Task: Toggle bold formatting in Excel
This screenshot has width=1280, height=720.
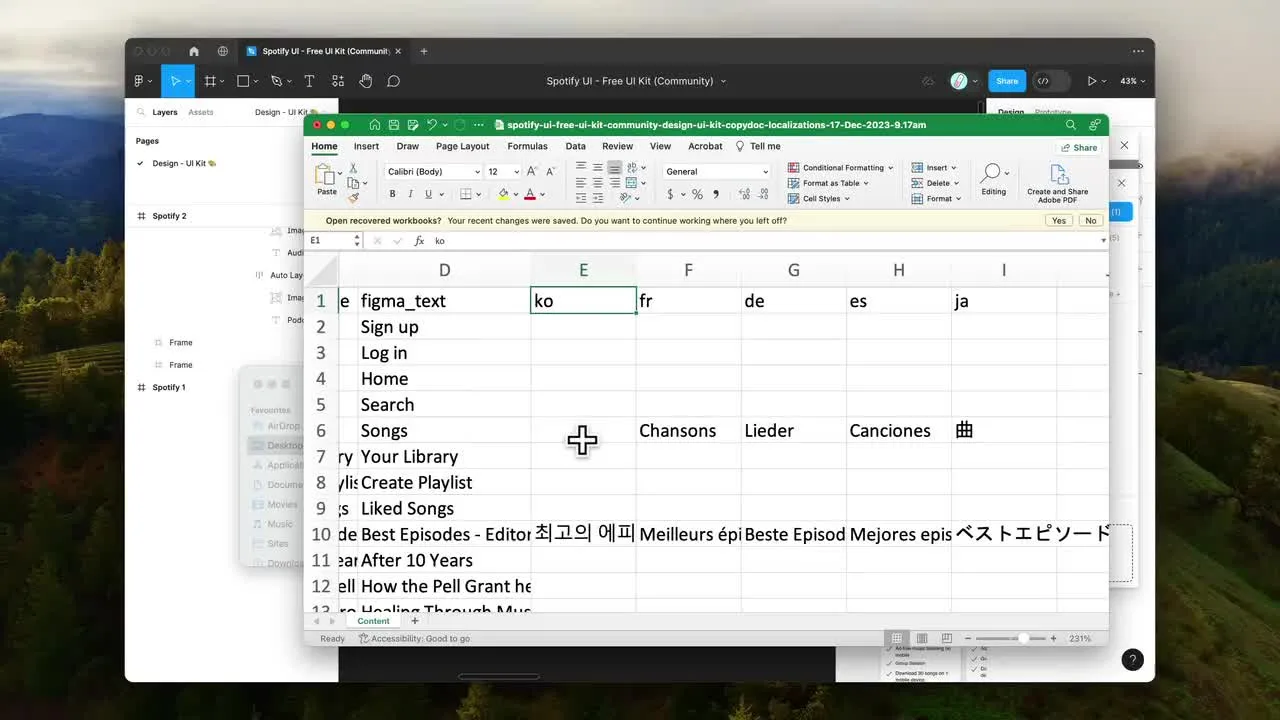Action: 393,194
